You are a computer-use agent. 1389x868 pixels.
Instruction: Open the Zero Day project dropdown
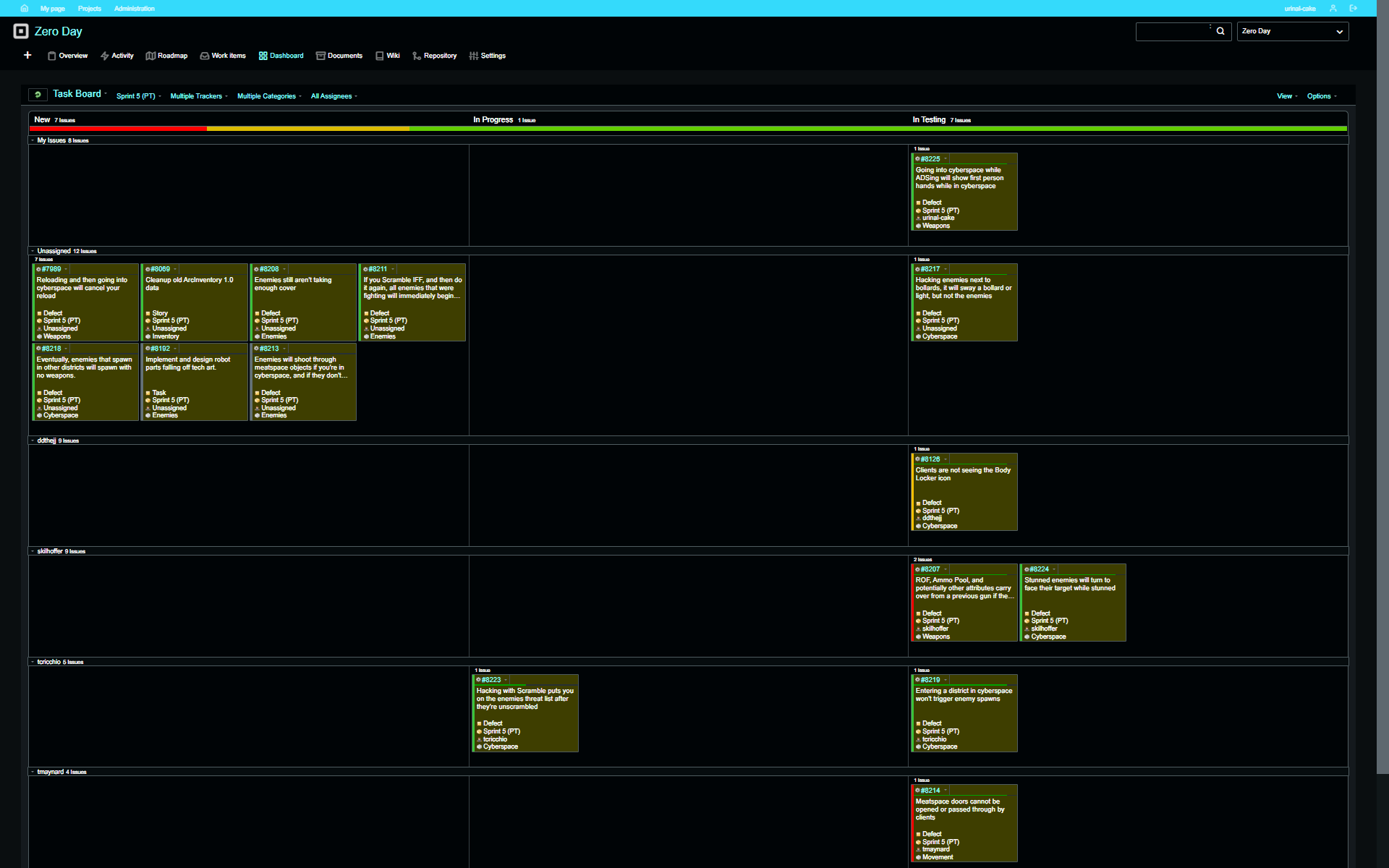coord(1292,31)
